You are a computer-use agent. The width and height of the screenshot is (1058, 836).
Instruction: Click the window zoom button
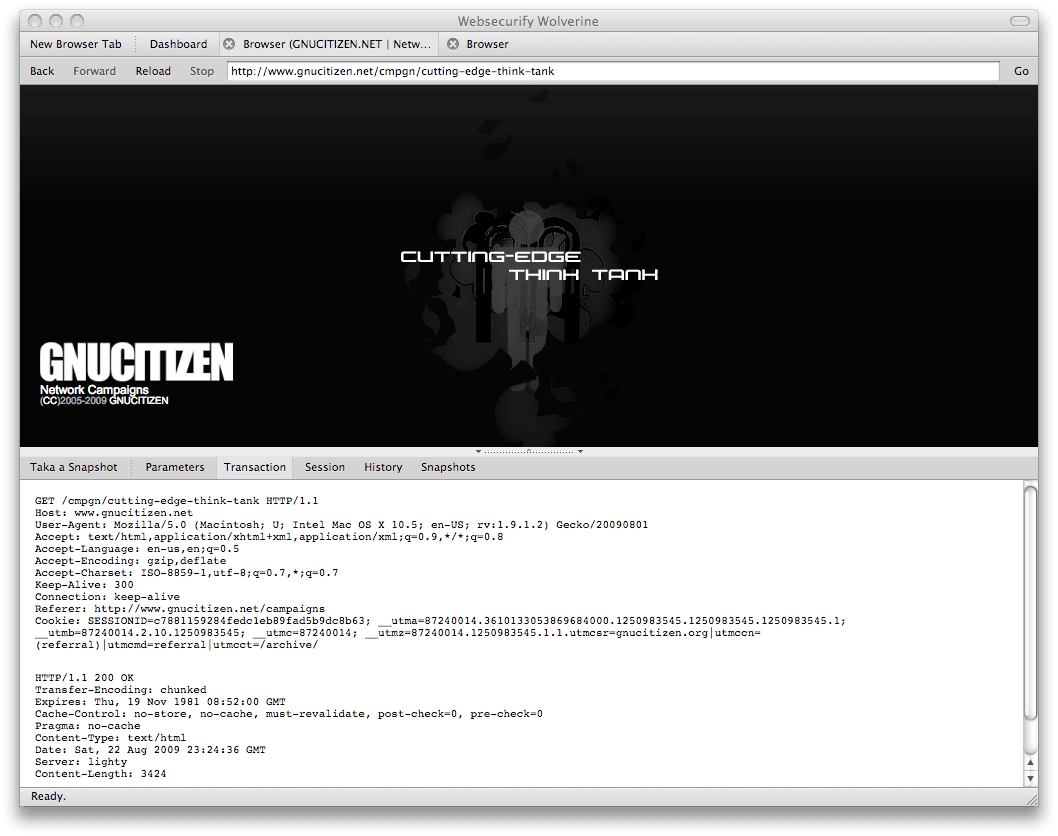click(77, 21)
